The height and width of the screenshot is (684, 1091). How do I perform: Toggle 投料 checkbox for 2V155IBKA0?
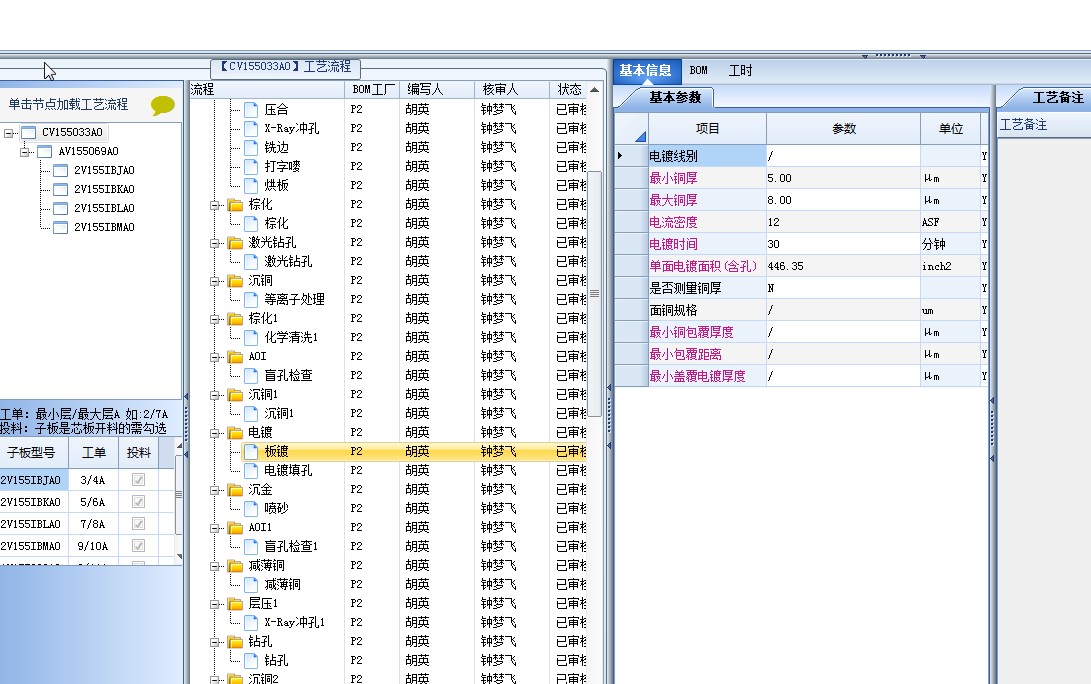138,502
